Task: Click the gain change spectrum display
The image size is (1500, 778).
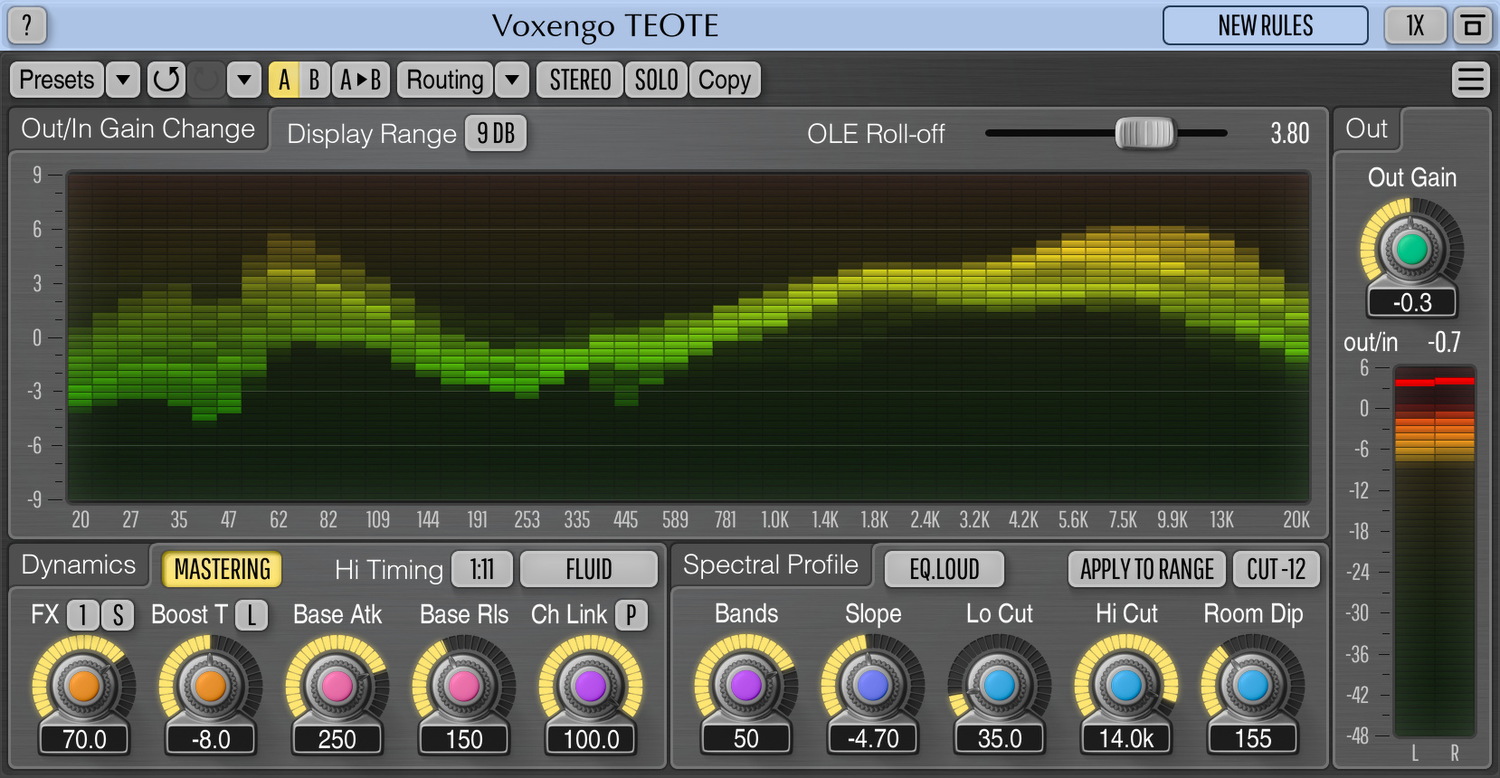Action: [688, 337]
